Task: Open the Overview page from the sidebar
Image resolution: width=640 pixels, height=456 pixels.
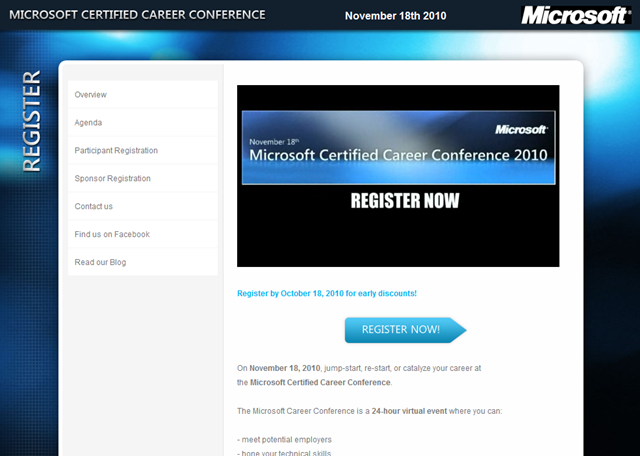Action: tap(91, 95)
